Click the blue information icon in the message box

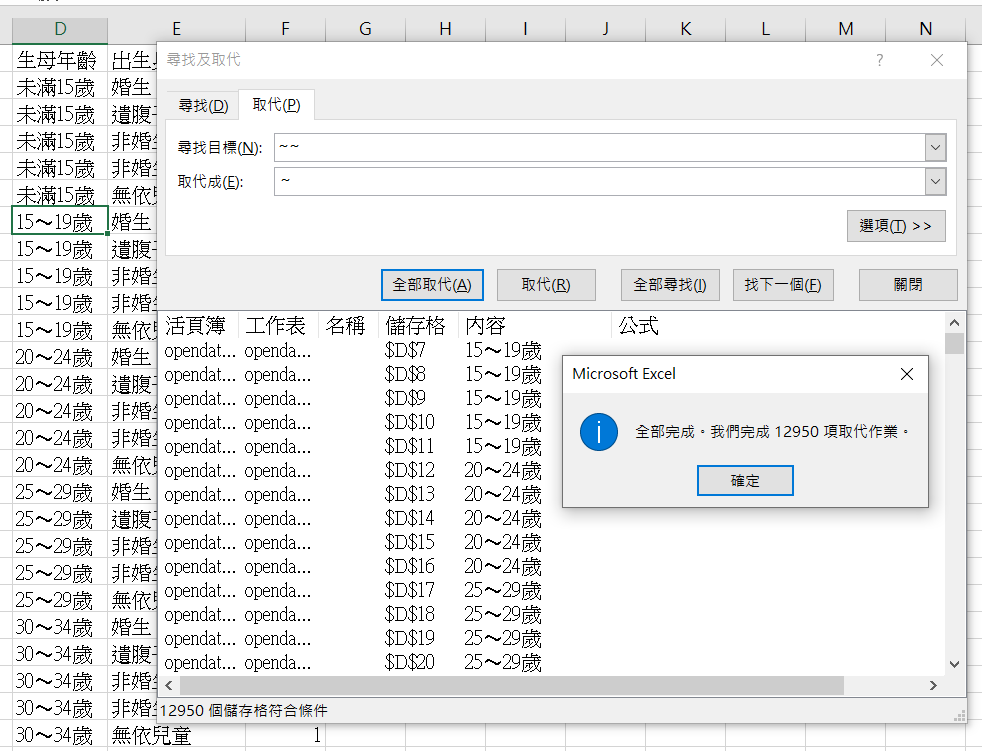click(x=599, y=432)
